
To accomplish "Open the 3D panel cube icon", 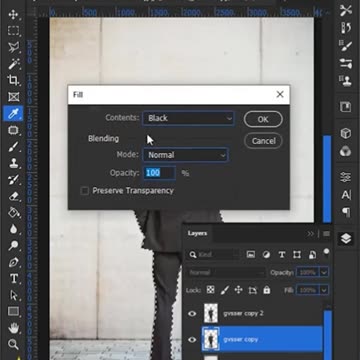I will [x=346, y=134].
